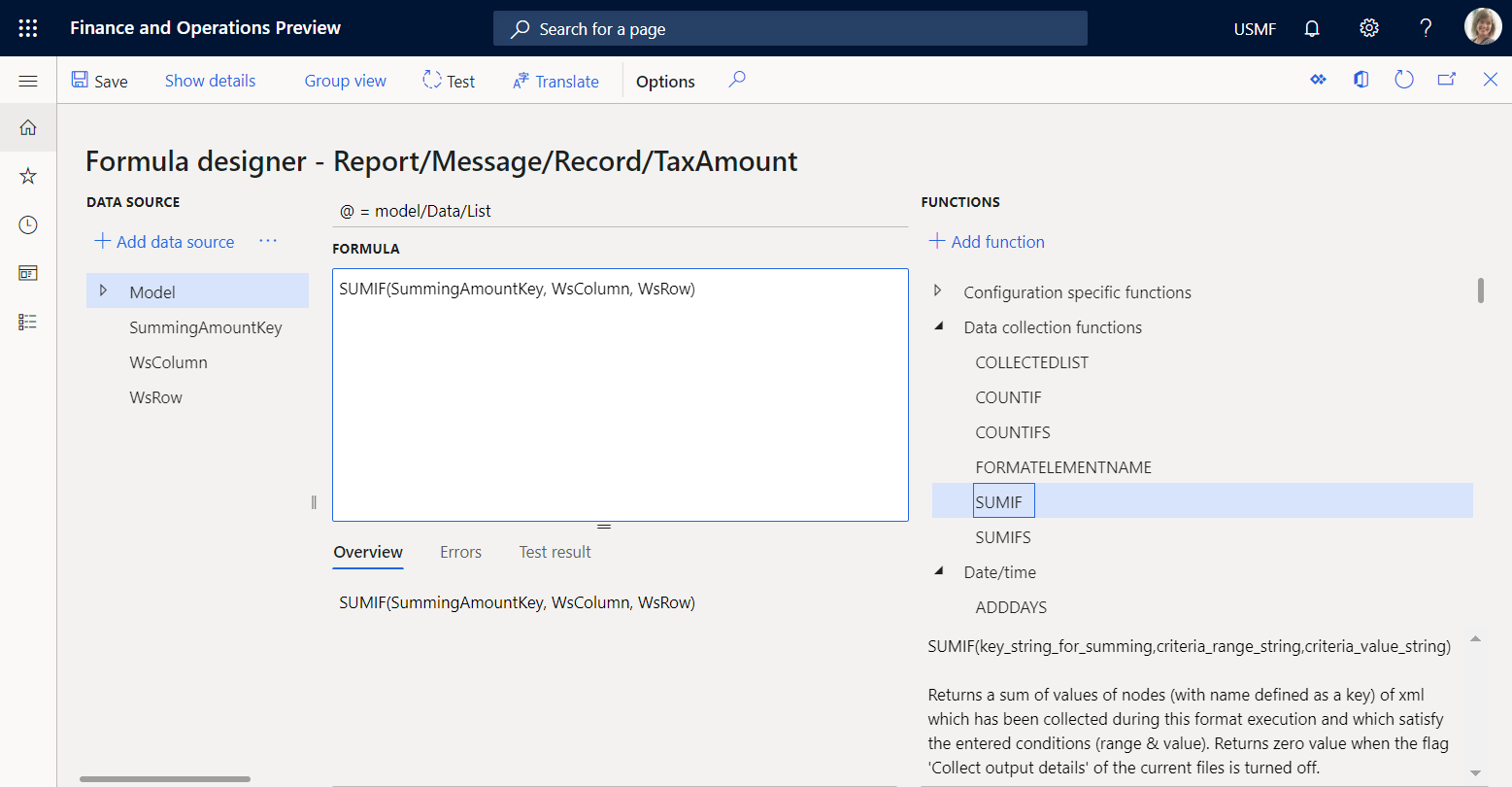Select ADDDAYS function

pyautogui.click(x=1011, y=607)
